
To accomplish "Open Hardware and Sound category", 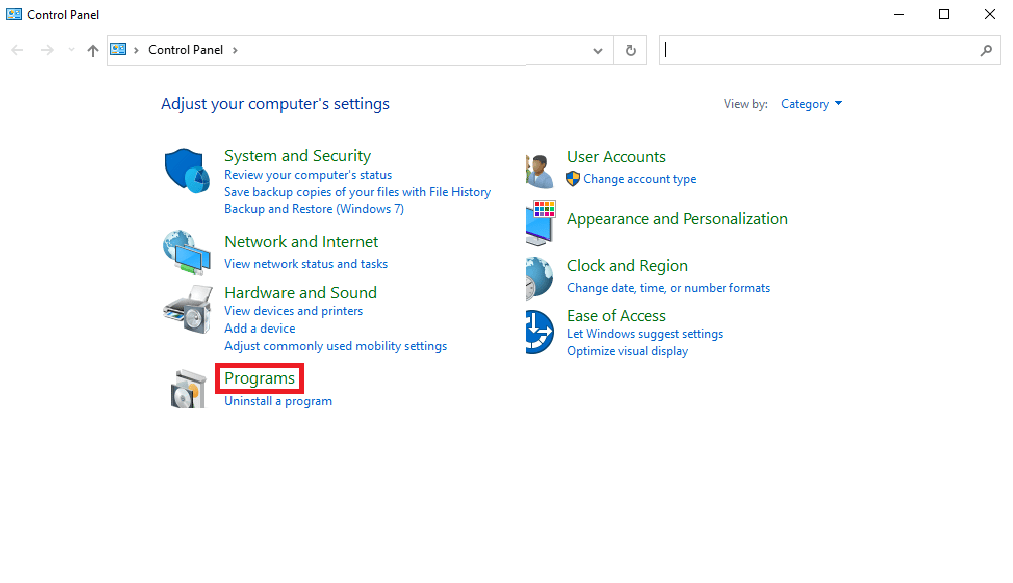I will (x=300, y=293).
